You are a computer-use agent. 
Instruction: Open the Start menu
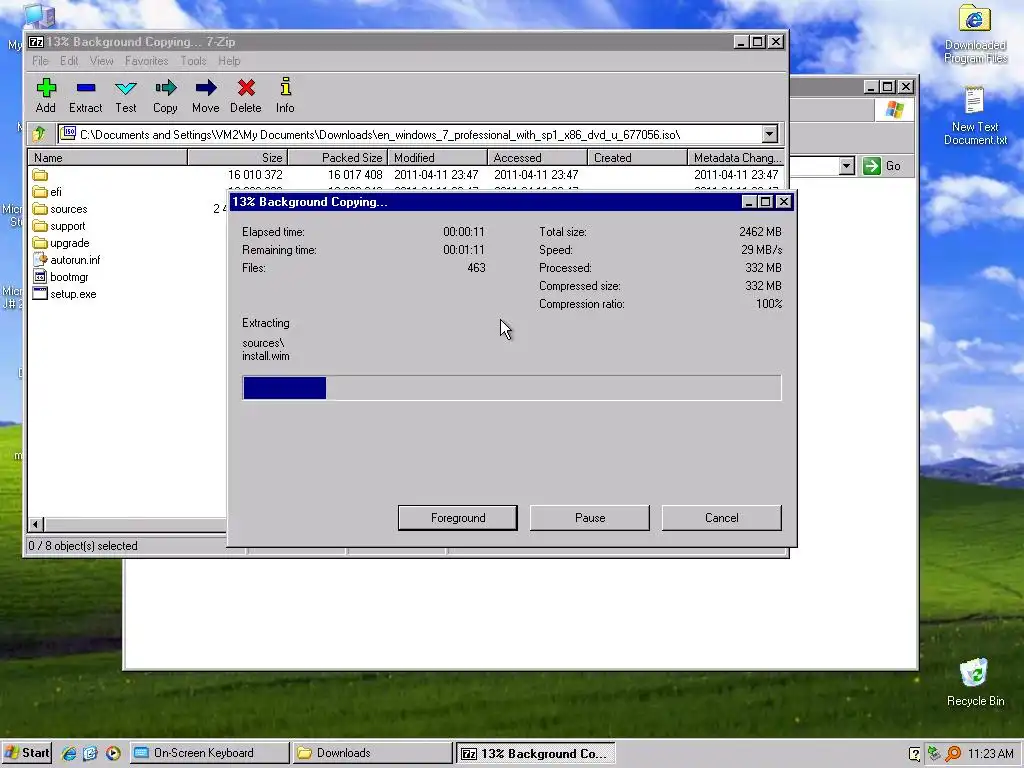(26, 753)
